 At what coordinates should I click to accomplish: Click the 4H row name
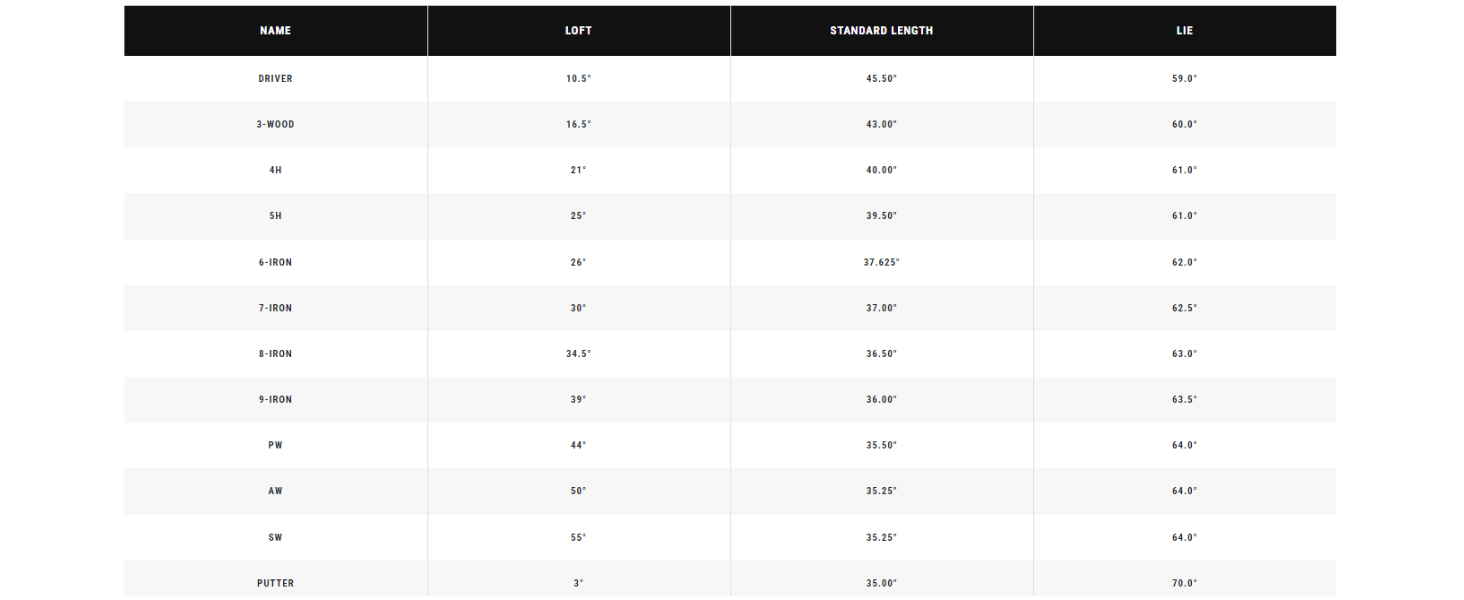275,170
